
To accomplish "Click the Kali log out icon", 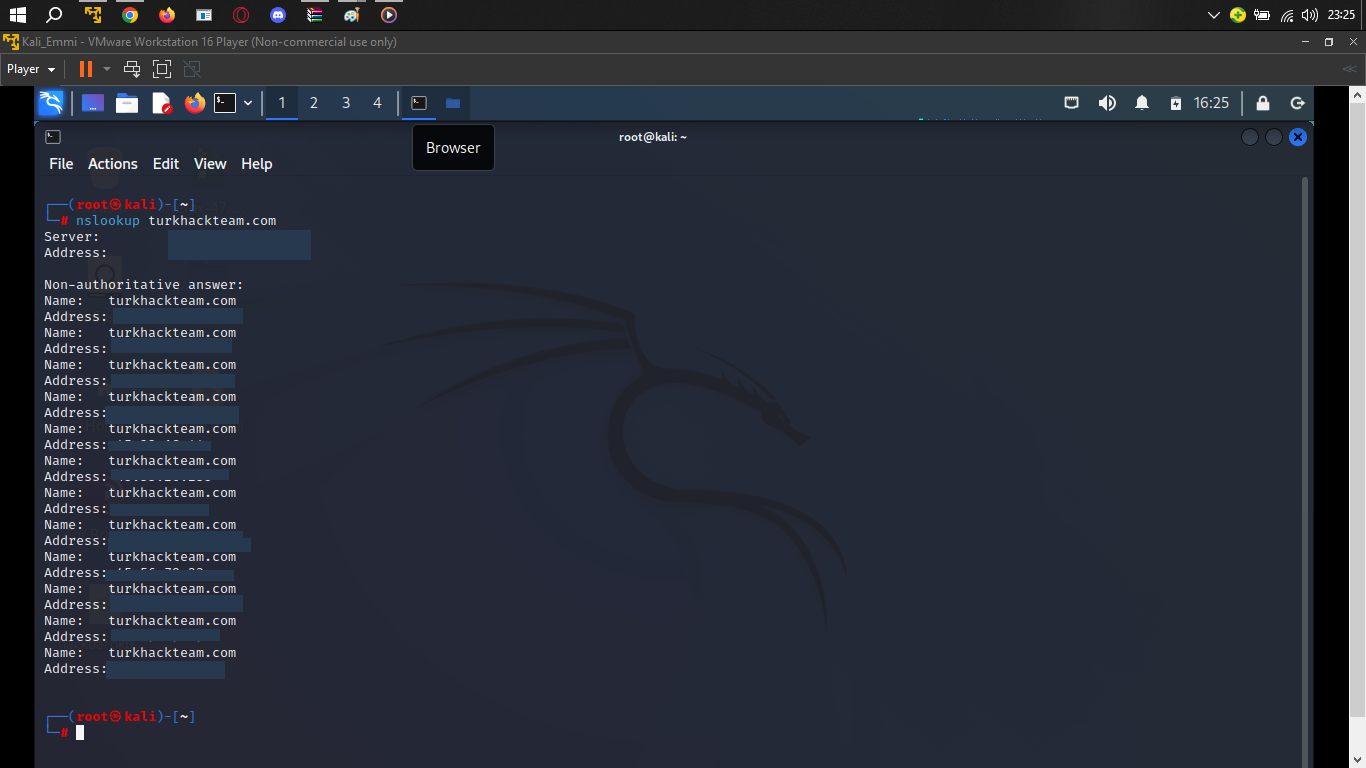I will click(x=1298, y=103).
